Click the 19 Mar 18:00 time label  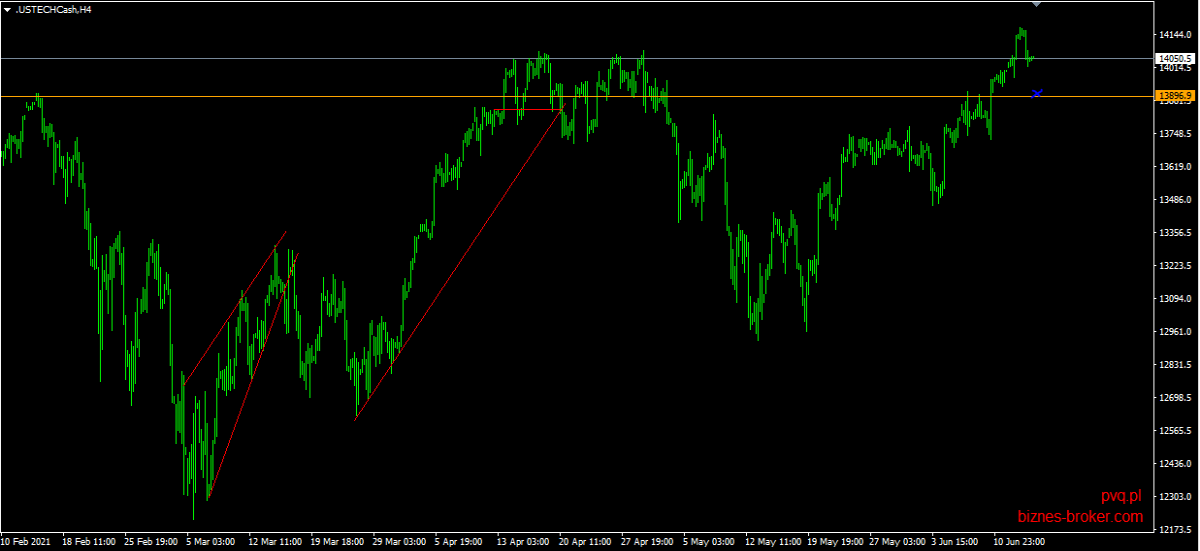pyautogui.click(x=337, y=542)
